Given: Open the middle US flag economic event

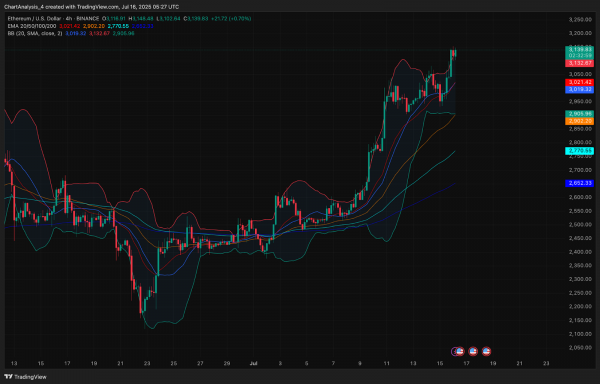Looking at the screenshot, I should (473, 351).
